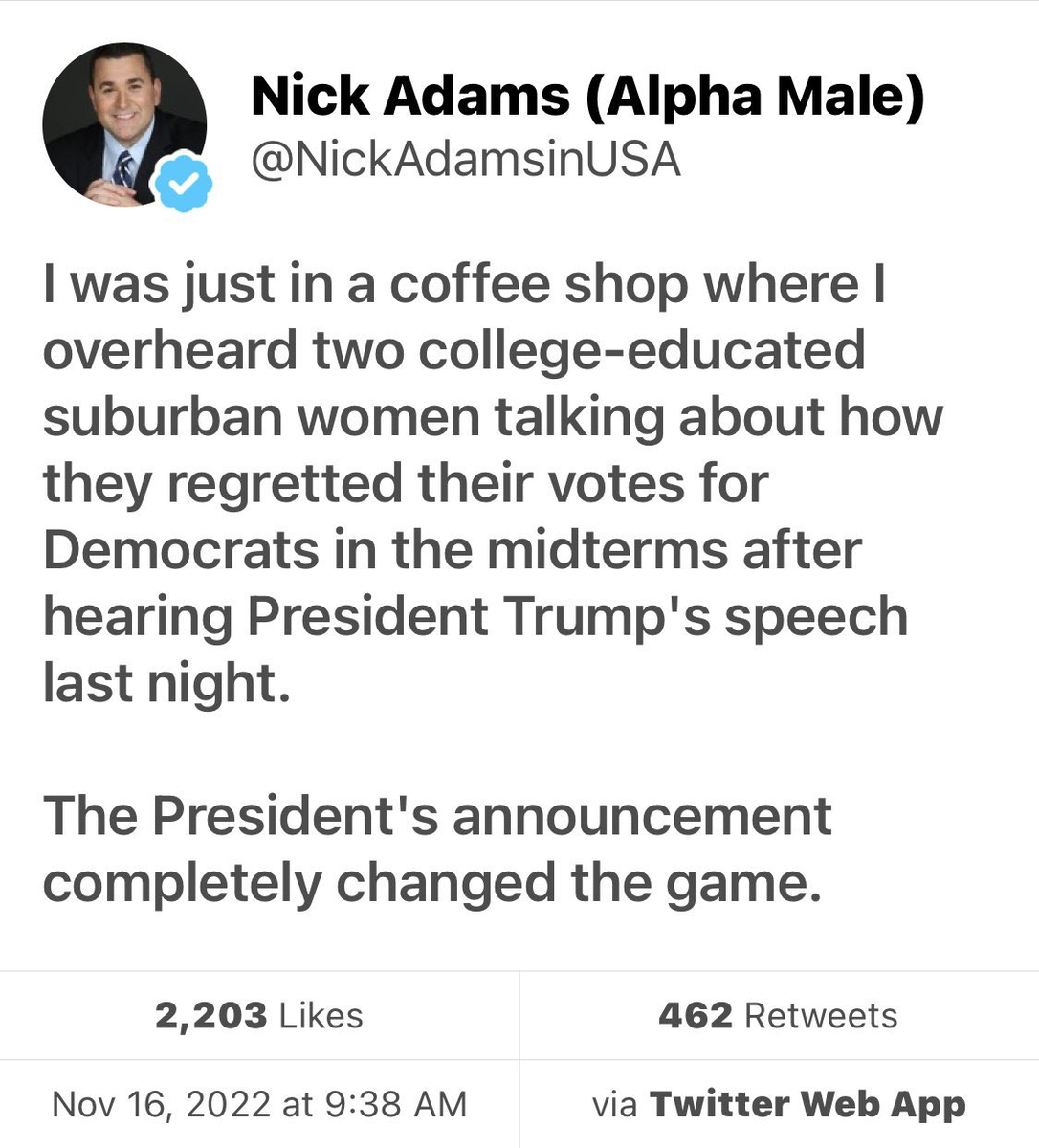Click "last night." in the tweet
Viewport: 1039px width, 1148px height.
(x=166, y=682)
